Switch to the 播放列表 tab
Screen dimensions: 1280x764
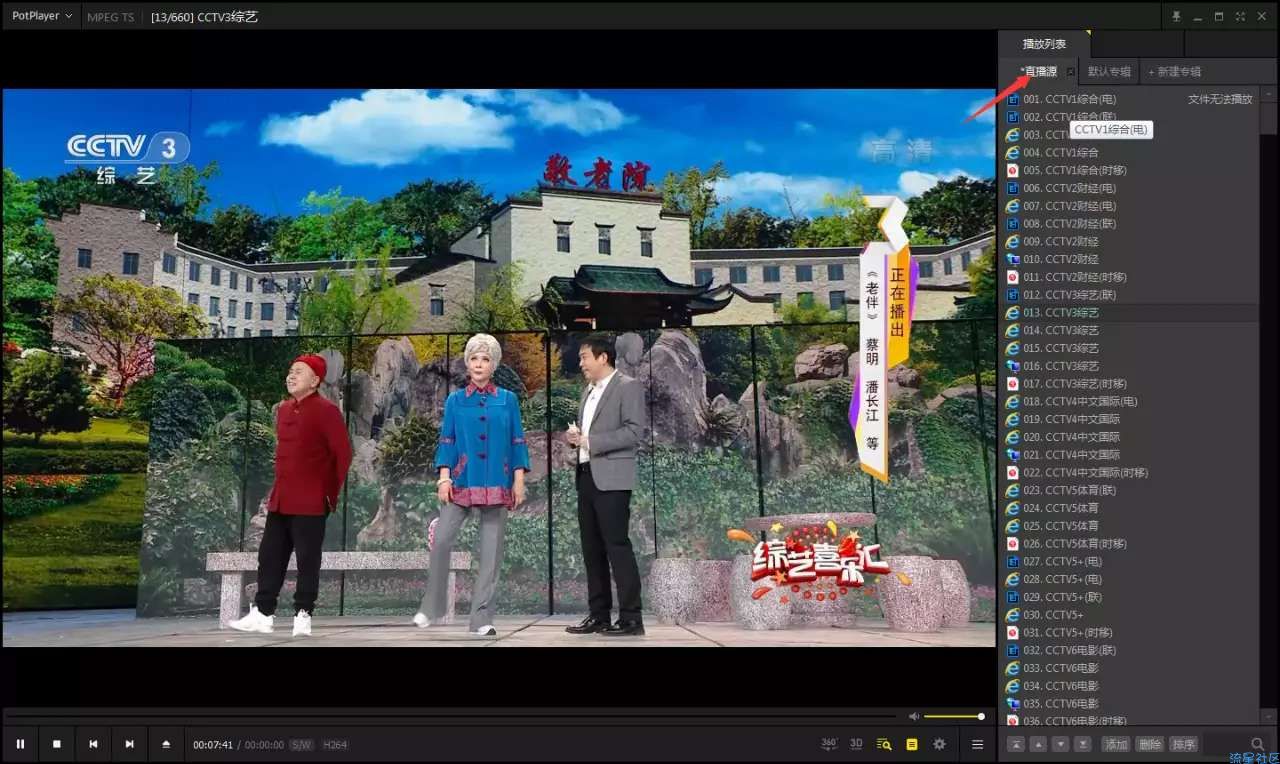[x=1044, y=44]
